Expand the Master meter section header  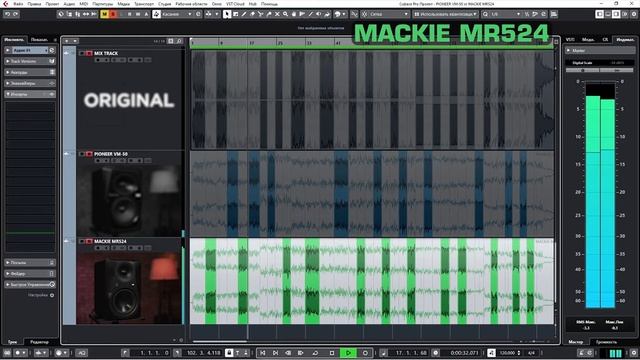[600, 51]
